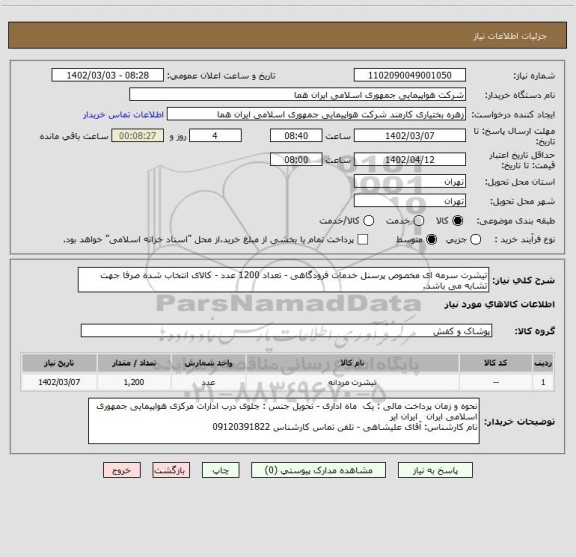Click the چاپ print button
The height and width of the screenshot is (557, 576).
tap(221, 470)
